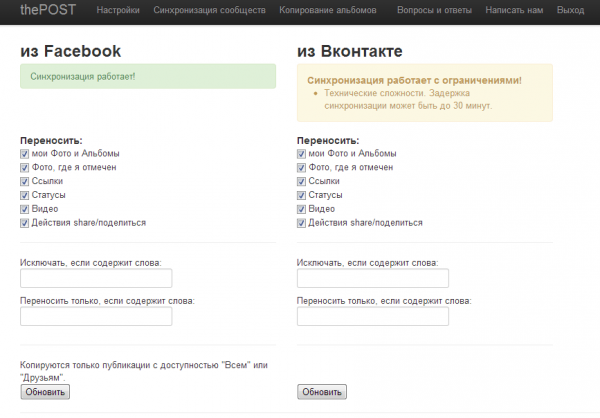
Task: Click Выход to log out
Action: 571,10
